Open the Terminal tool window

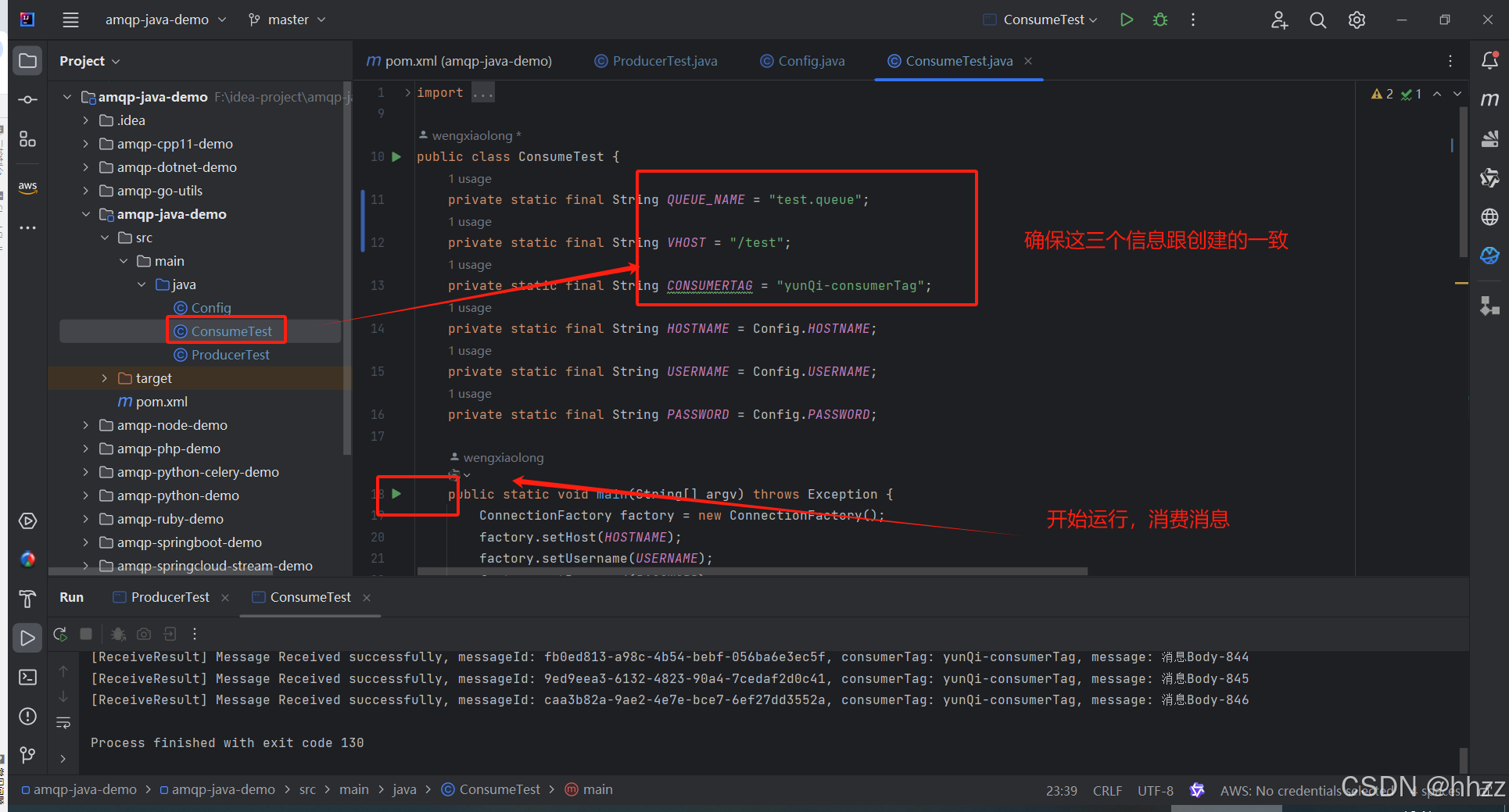[x=27, y=677]
